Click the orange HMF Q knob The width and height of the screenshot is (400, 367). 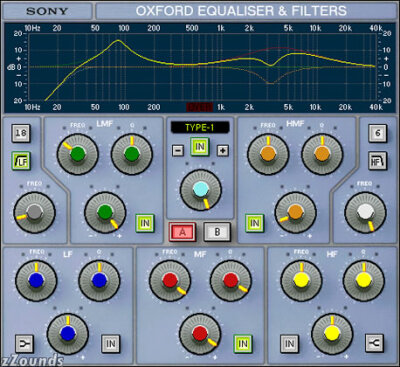(x=322, y=154)
